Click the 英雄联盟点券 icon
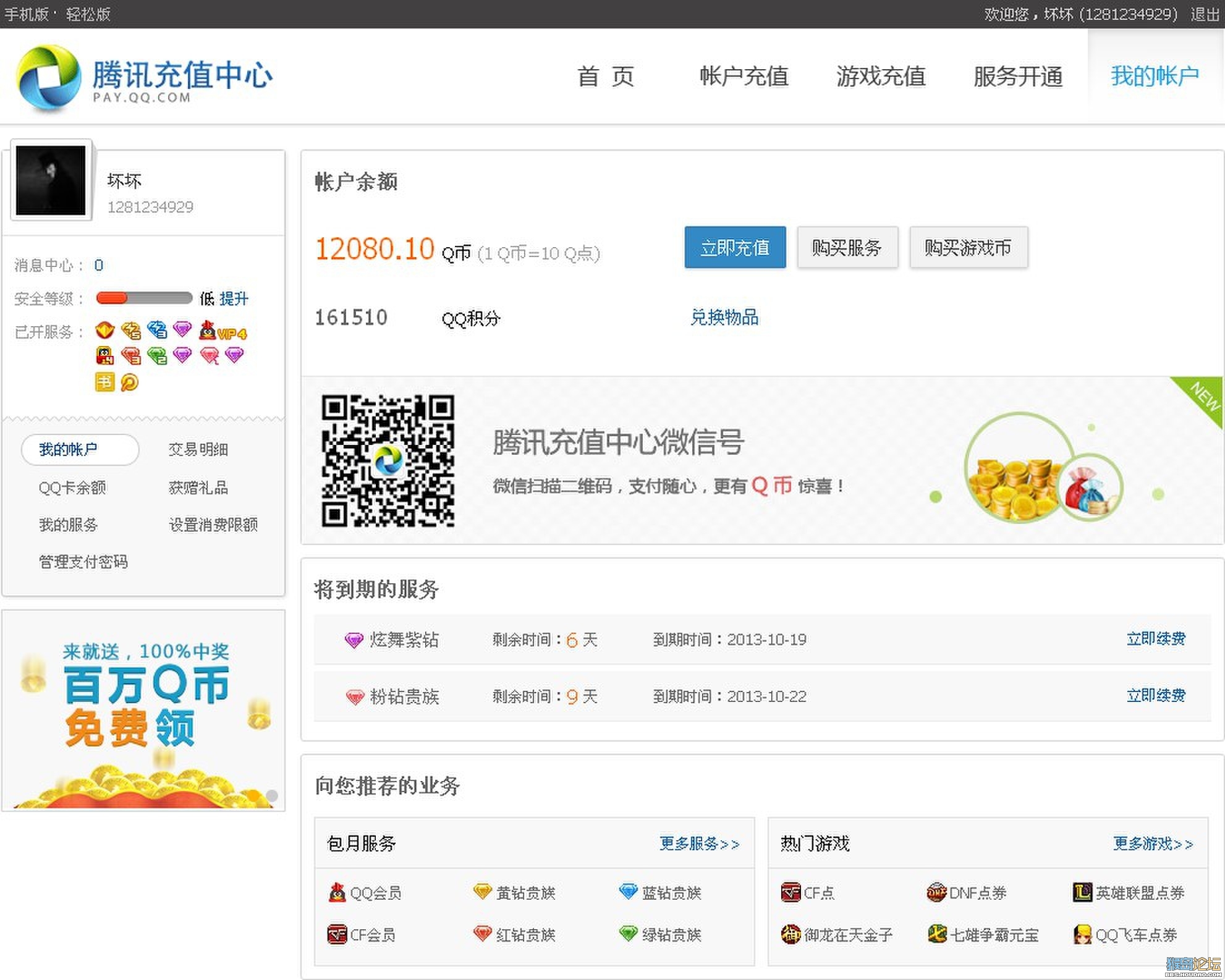This screenshot has width=1225, height=980. click(x=1082, y=892)
